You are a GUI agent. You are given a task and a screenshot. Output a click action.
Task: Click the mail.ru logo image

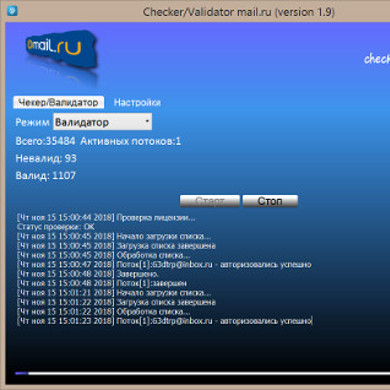[62, 50]
